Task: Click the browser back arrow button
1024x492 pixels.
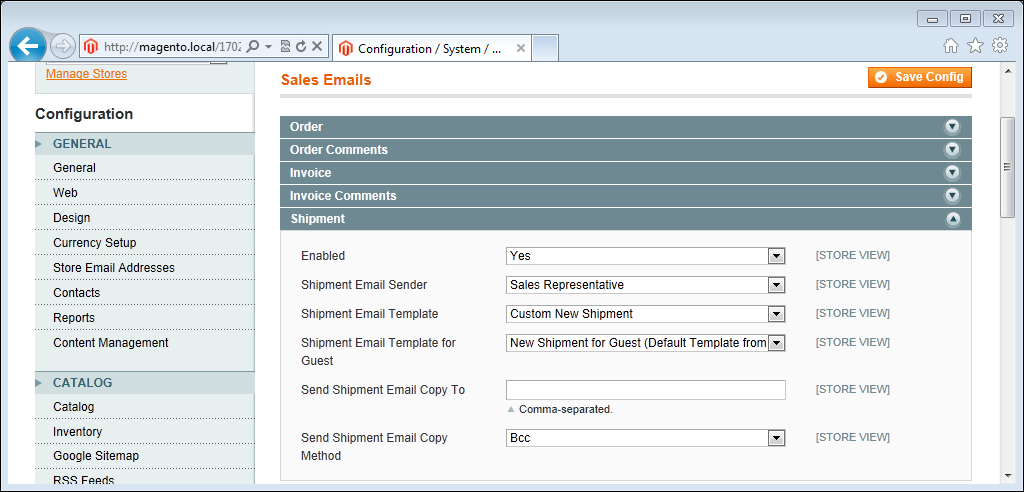Action: point(28,46)
